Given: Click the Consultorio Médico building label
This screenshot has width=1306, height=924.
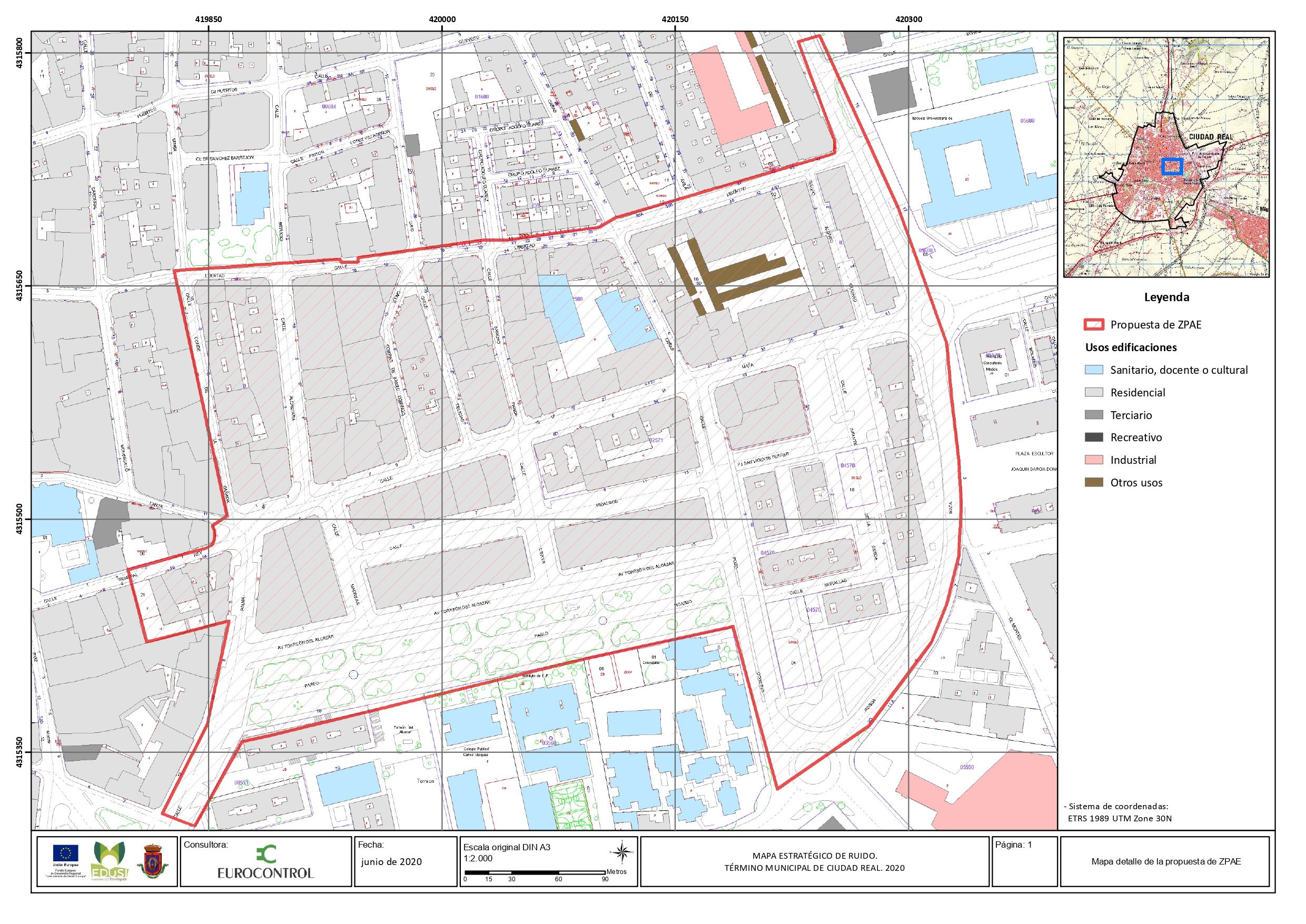Looking at the screenshot, I should 992,366.
